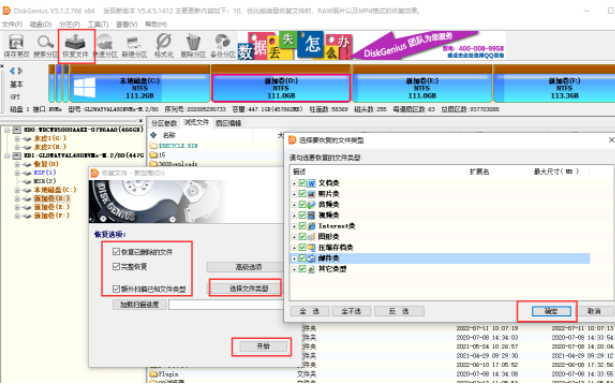The width and height of the screenshot is (615, 387).
Task: Open the 工具(T) menu
Action: pos(98,24)
